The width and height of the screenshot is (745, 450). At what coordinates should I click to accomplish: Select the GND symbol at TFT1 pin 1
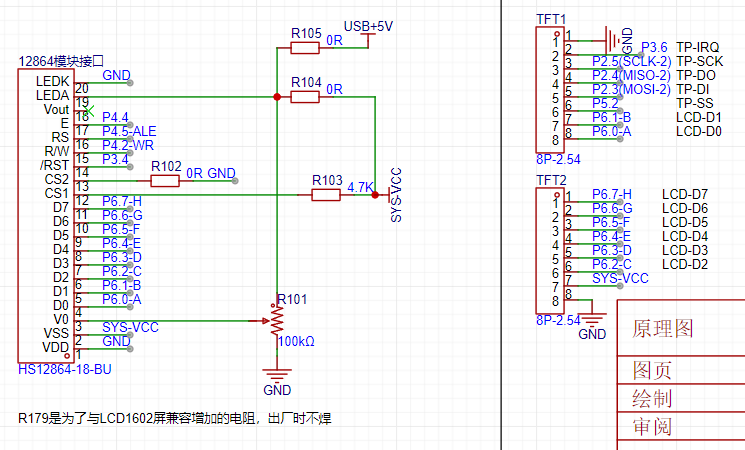pos(619,40)
